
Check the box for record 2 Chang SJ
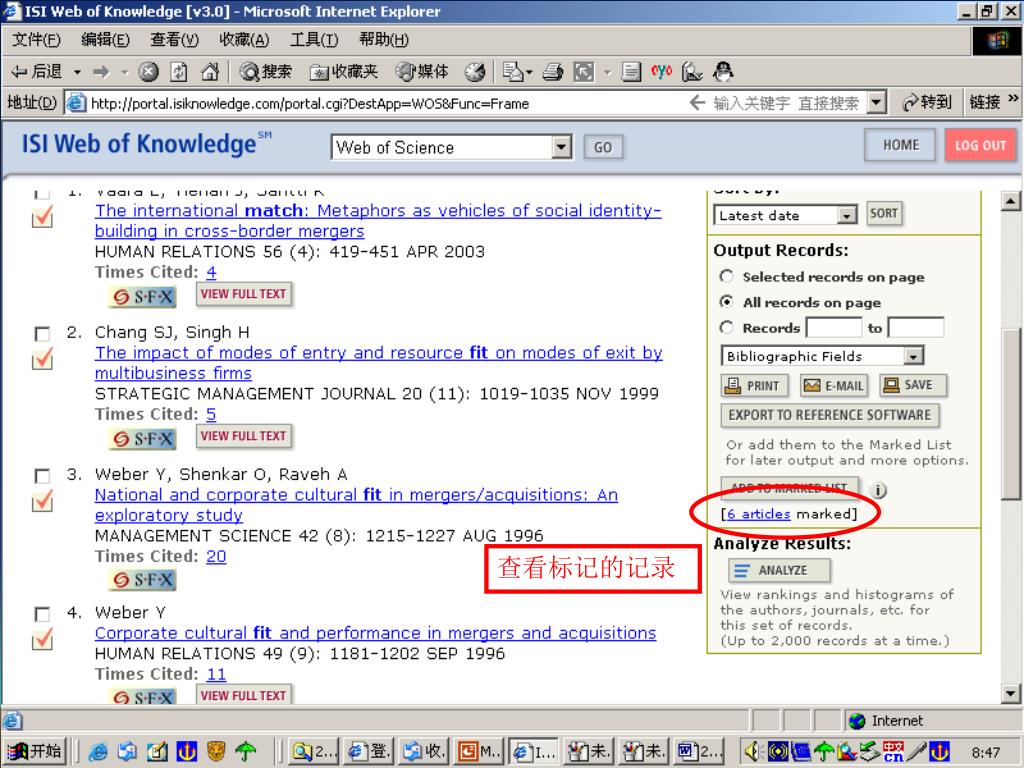click(42, 334)
